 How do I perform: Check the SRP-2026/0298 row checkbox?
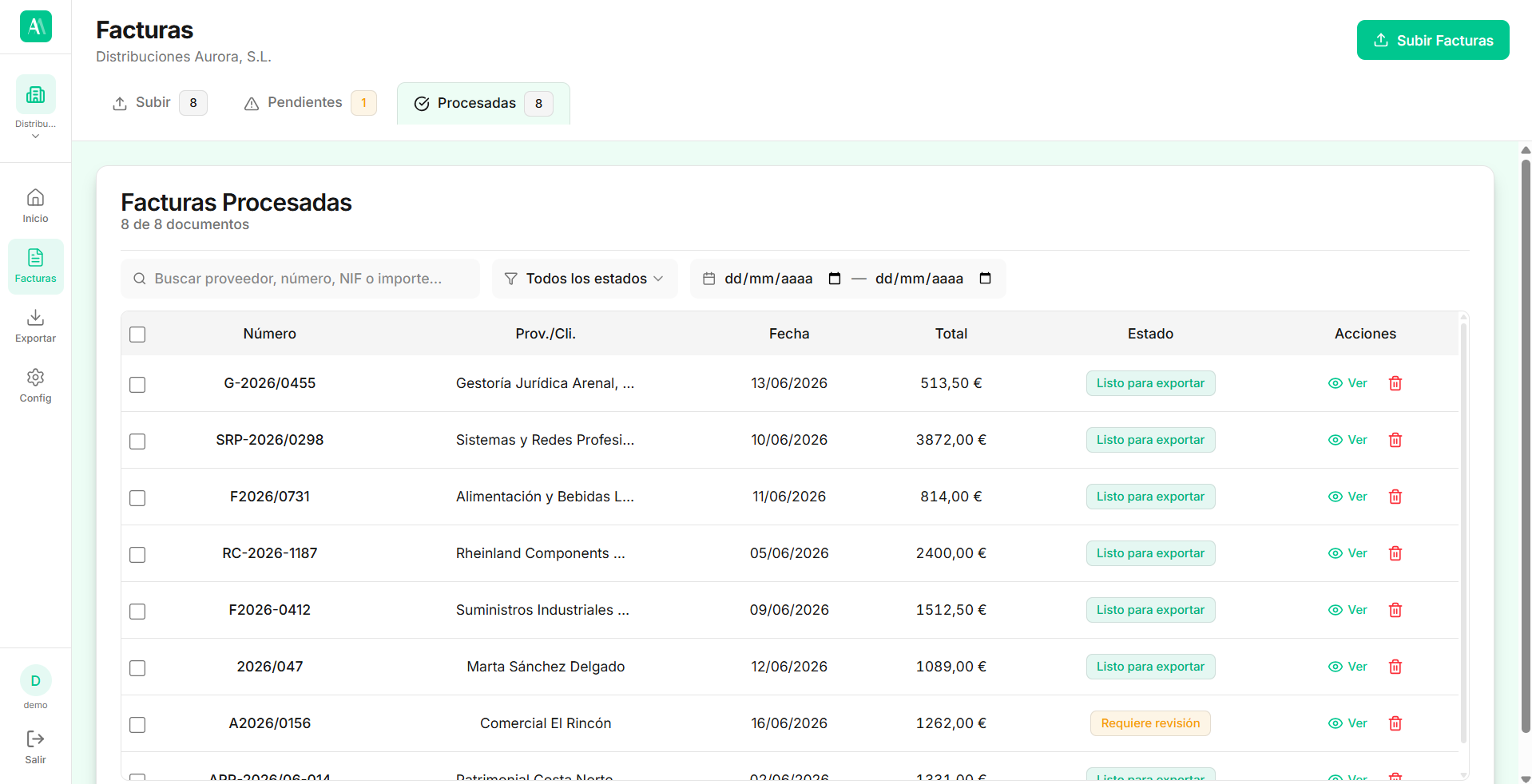(137, 441)
